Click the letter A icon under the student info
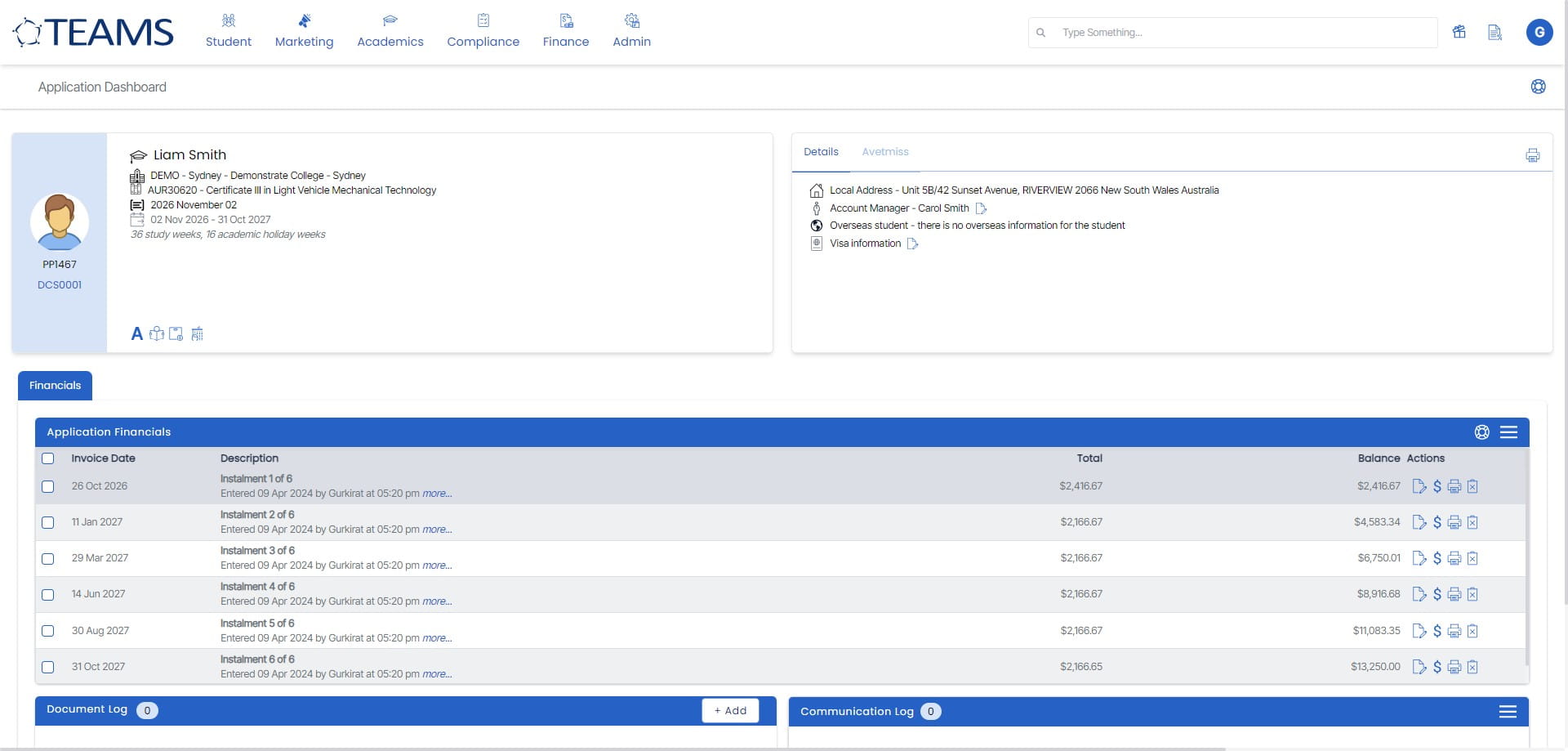The image size is (1568, 751). (137, 333)
